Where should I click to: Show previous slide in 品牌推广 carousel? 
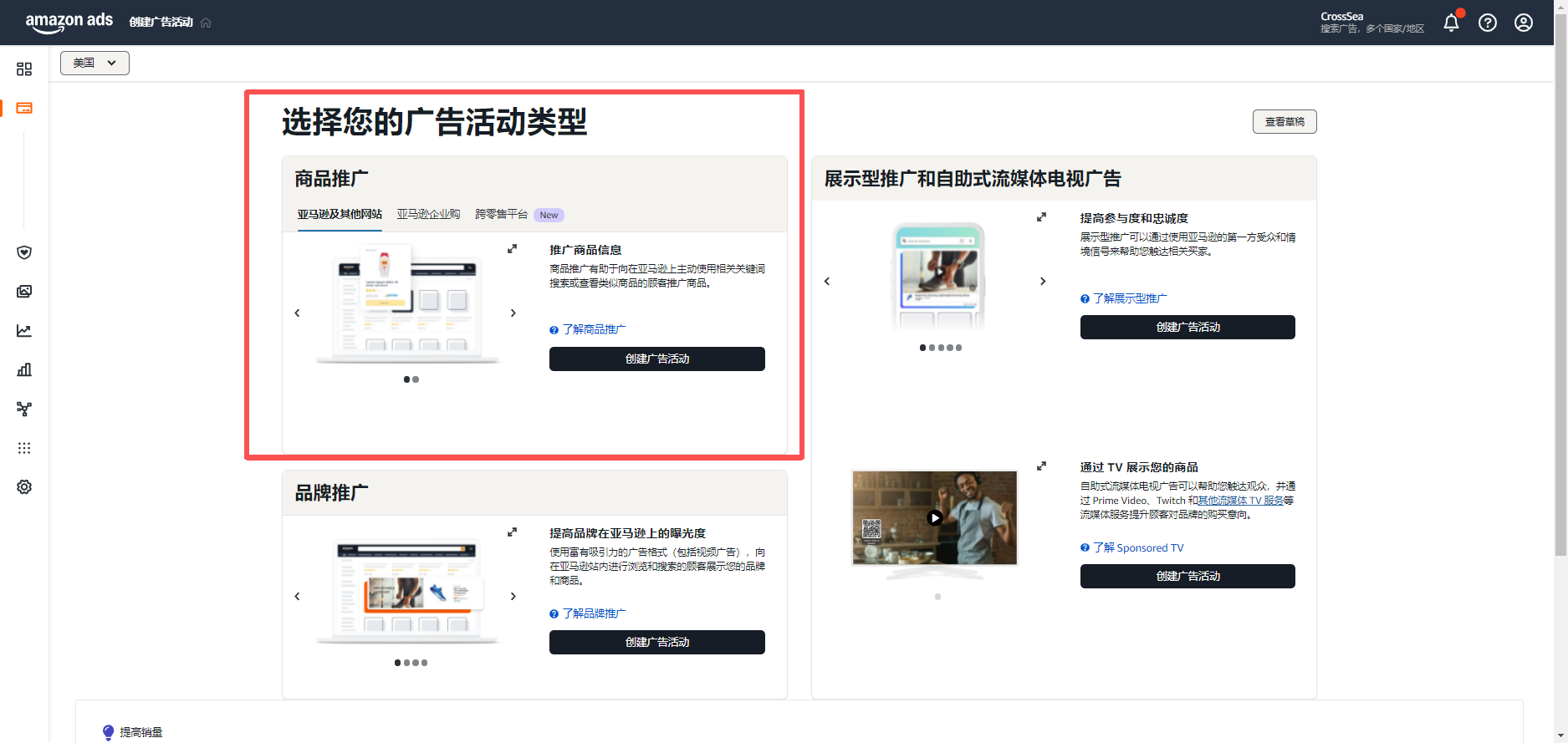click(x=297, y=596)
